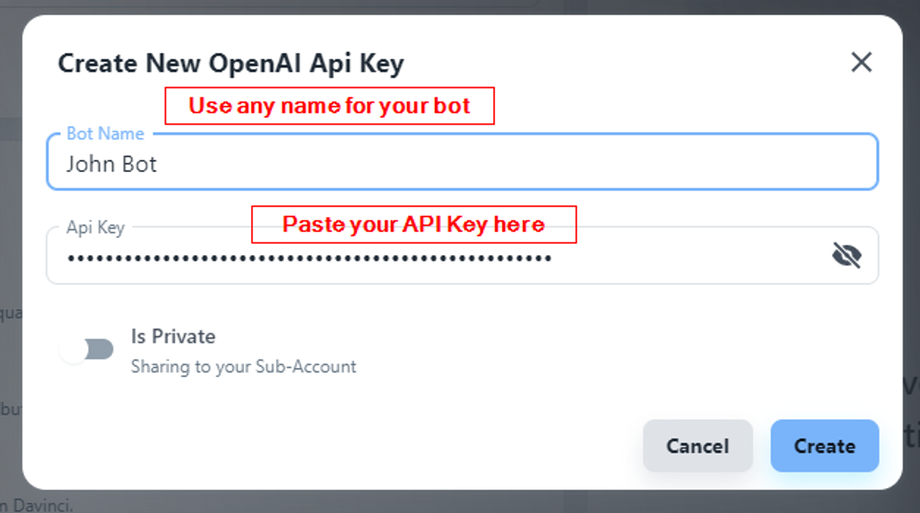Click the floating "Bot Name" field label
Image resolution: width=920 pixels, height=513 pixels.
point(105,134)
